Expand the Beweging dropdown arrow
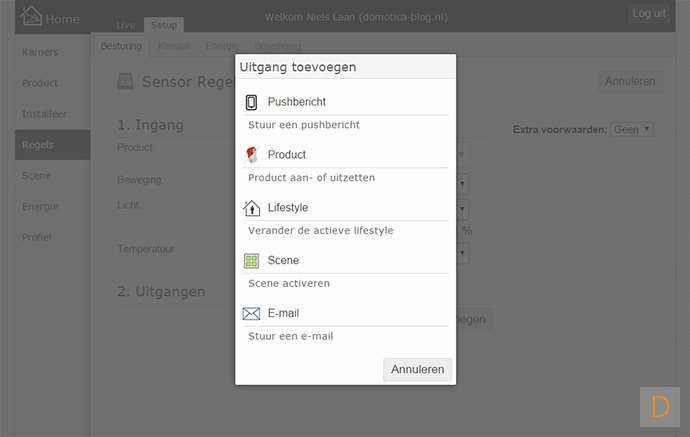Image resolution: width=690 pixels, height=437 pixels. tap(464, 183)
